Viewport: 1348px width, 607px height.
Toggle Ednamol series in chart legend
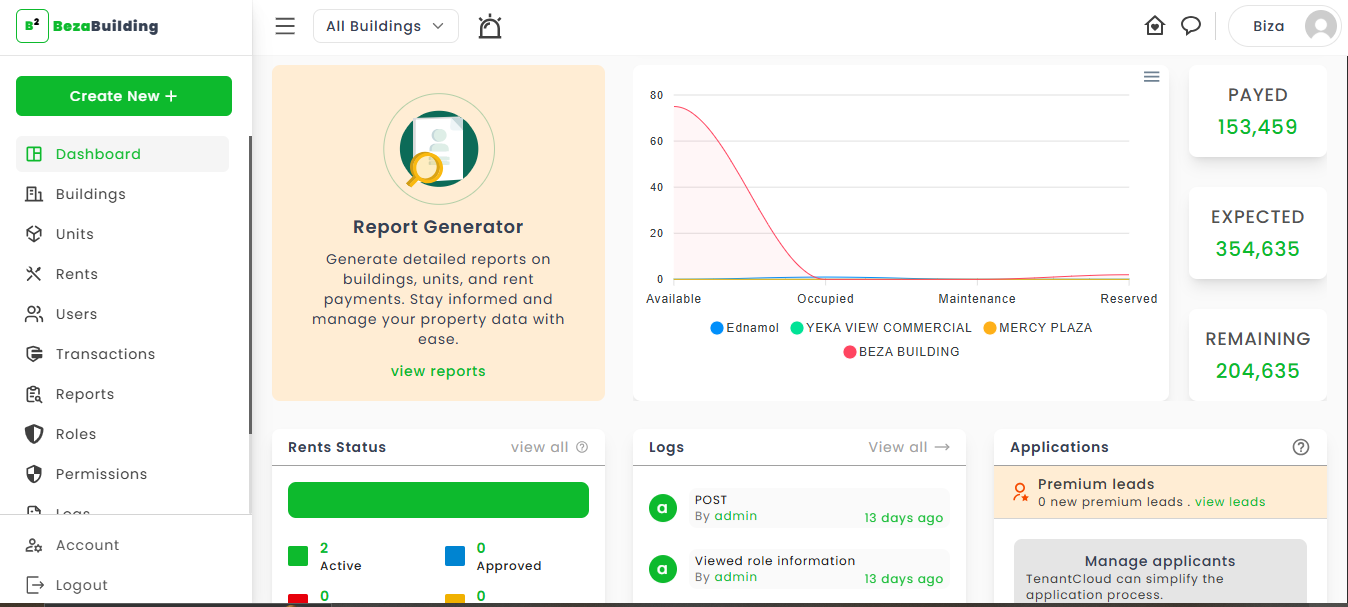point(745,328)
